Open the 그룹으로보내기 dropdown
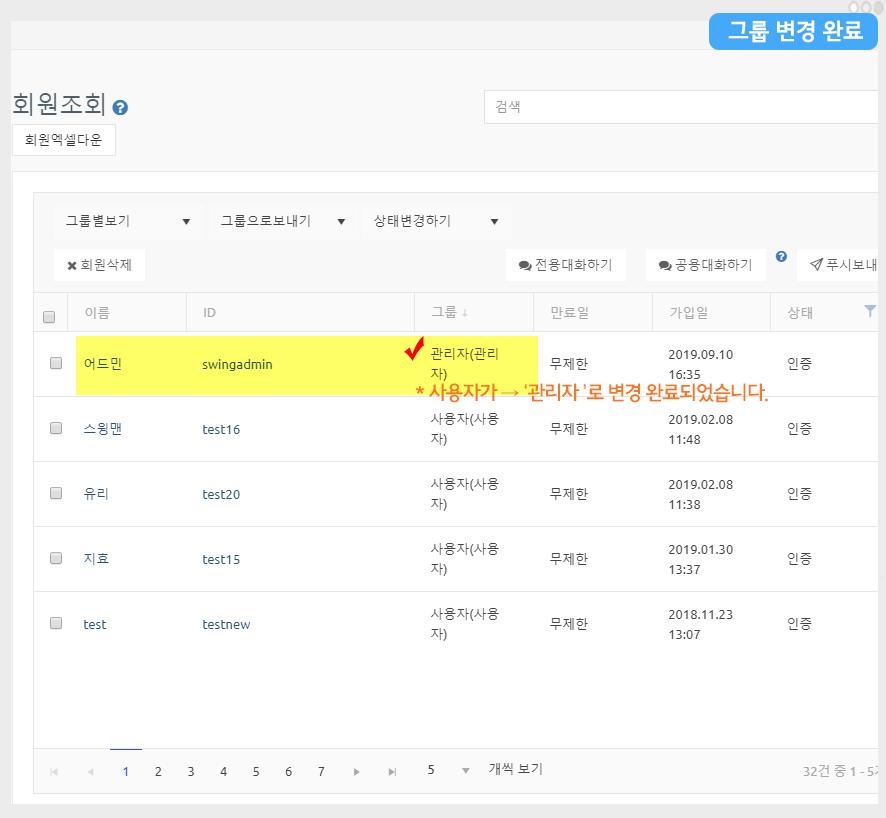Viewport: 886px width, 818px height. [x=282, y=221]
